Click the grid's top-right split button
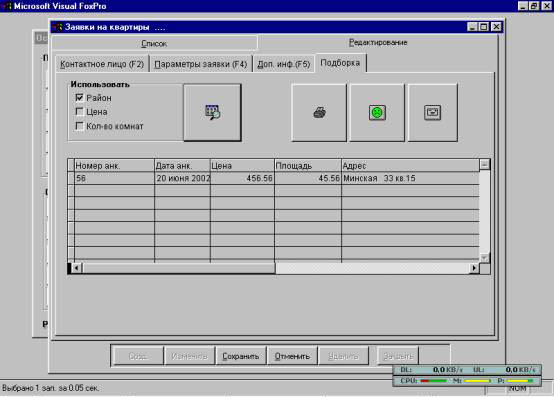This screenshot has width=554, height=397. tap(484, 165)
